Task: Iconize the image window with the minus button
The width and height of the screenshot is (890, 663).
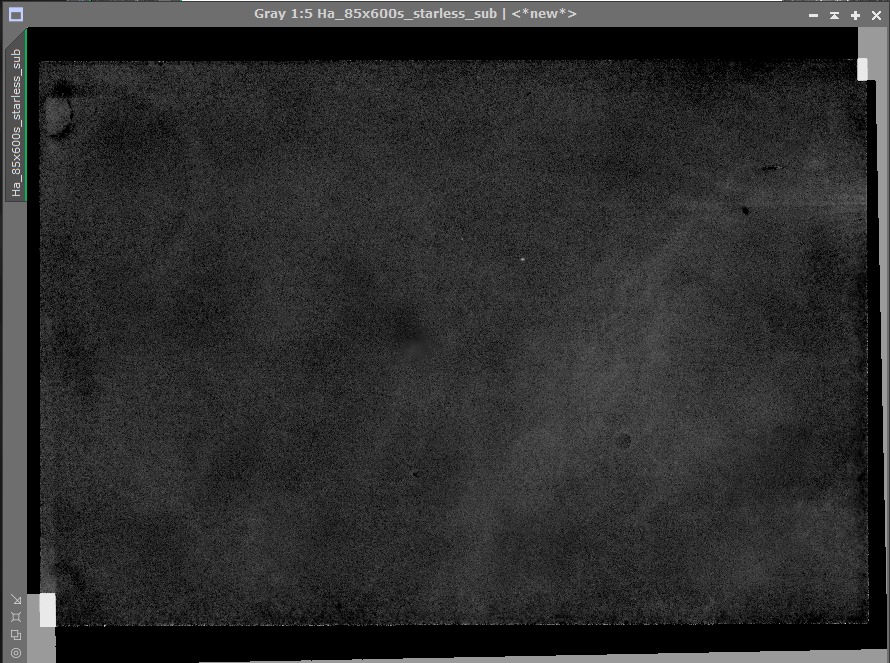Action: click(813, 15)
